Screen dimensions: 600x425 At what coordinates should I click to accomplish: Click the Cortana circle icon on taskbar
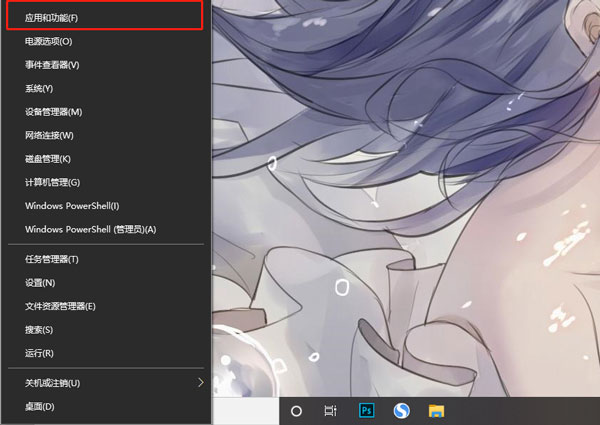point(296,411)
